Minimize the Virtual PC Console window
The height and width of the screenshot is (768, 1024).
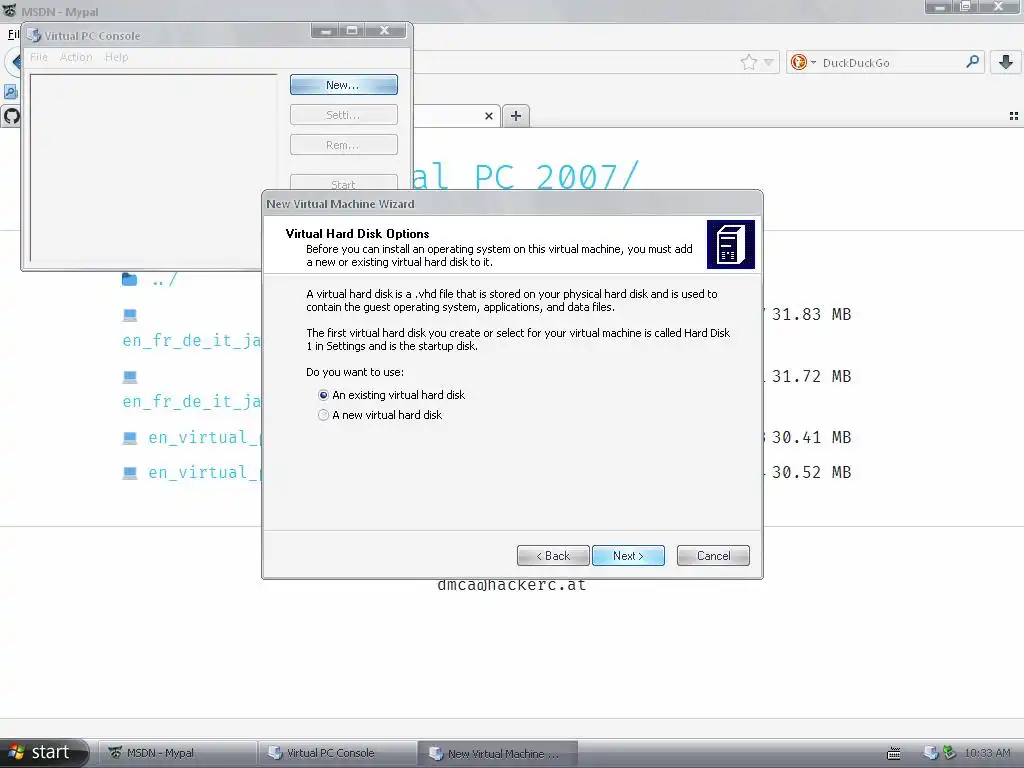[x=326, y=30]
